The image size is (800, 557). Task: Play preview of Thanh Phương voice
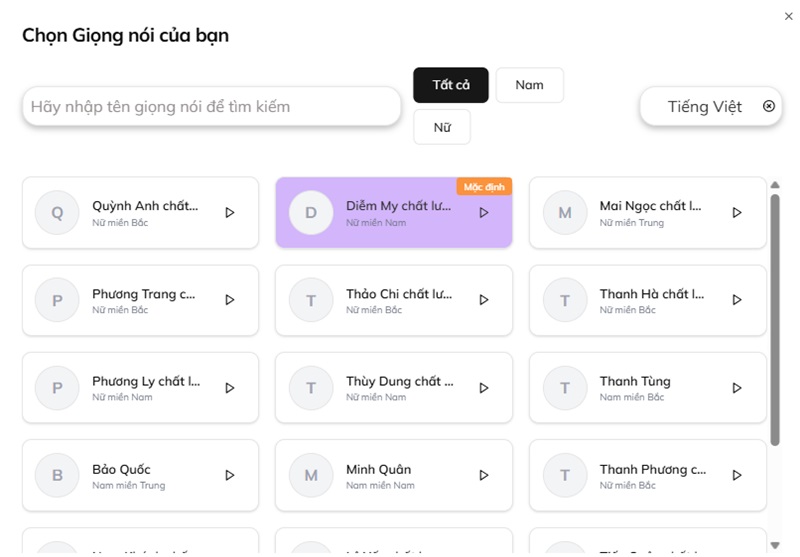(x=737, y=475)
